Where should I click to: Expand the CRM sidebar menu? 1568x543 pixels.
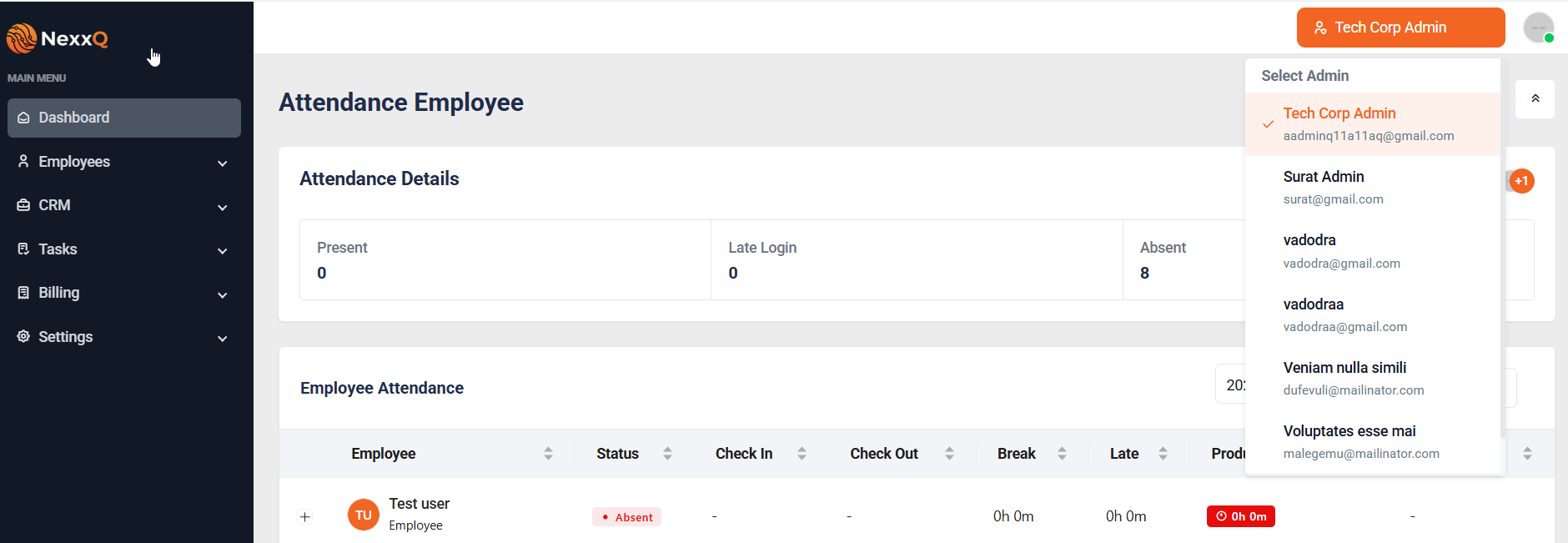coord(123,205)
